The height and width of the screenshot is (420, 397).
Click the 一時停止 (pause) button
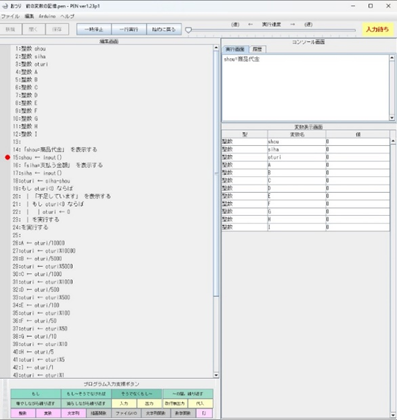pos(94,29)
